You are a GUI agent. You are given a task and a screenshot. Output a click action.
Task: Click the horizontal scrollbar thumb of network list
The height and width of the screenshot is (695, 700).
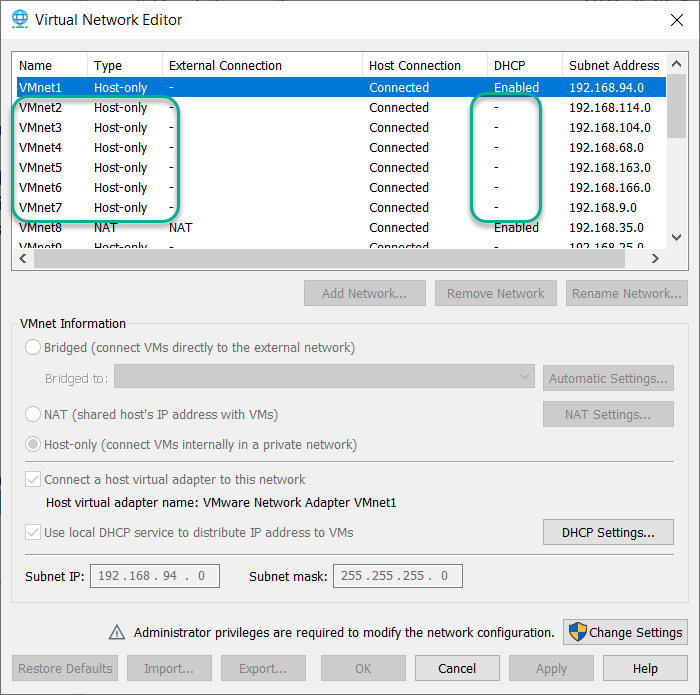tap(329, 258)
